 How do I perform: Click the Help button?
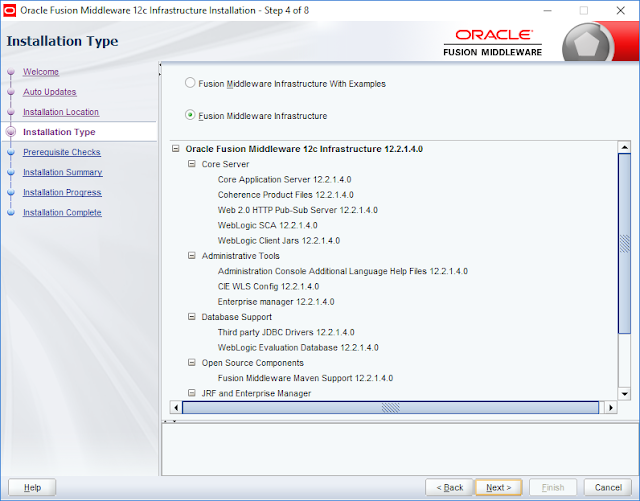click(x=32, y=488)
